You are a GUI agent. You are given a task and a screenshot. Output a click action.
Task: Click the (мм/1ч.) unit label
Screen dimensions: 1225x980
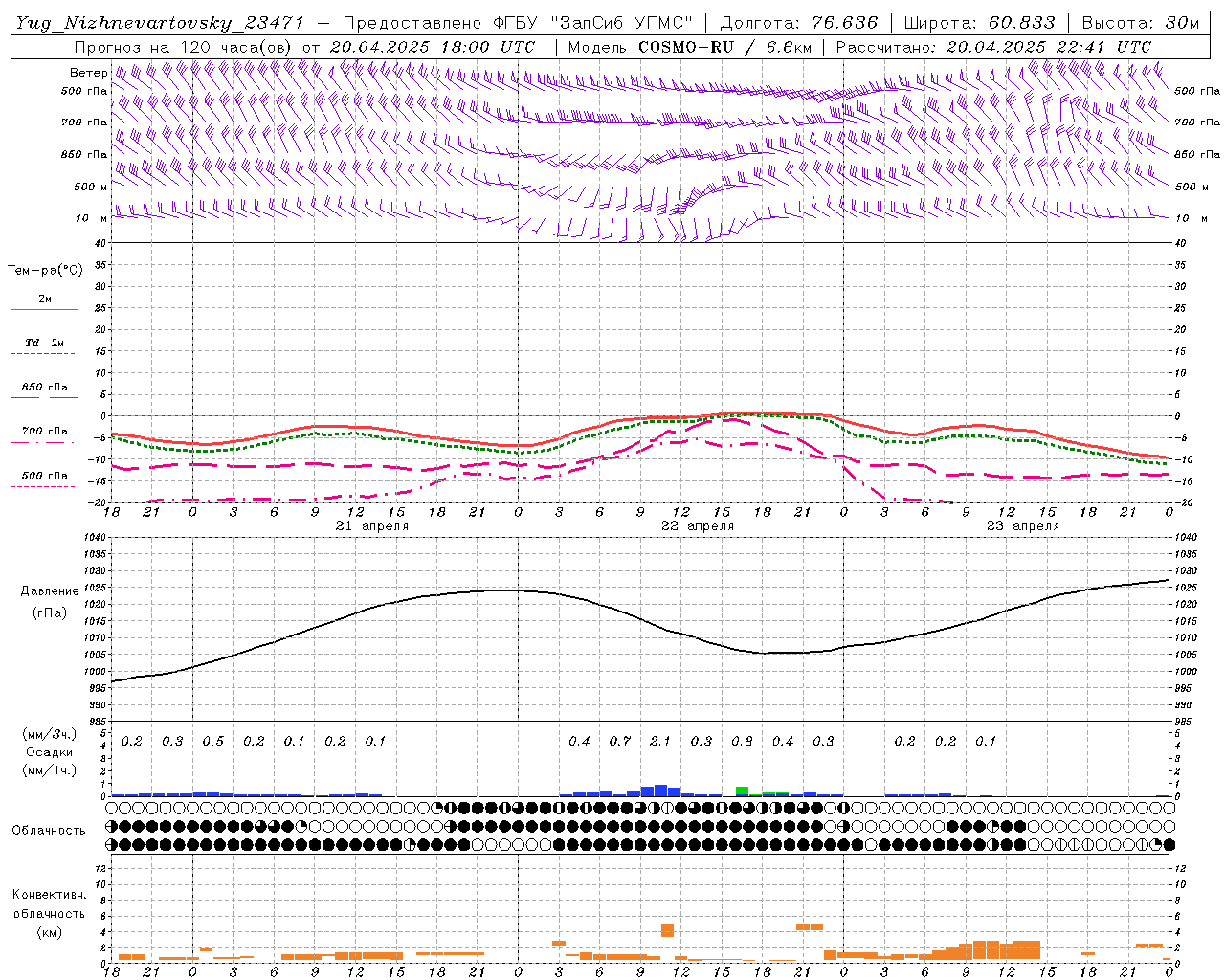(50, 770)
